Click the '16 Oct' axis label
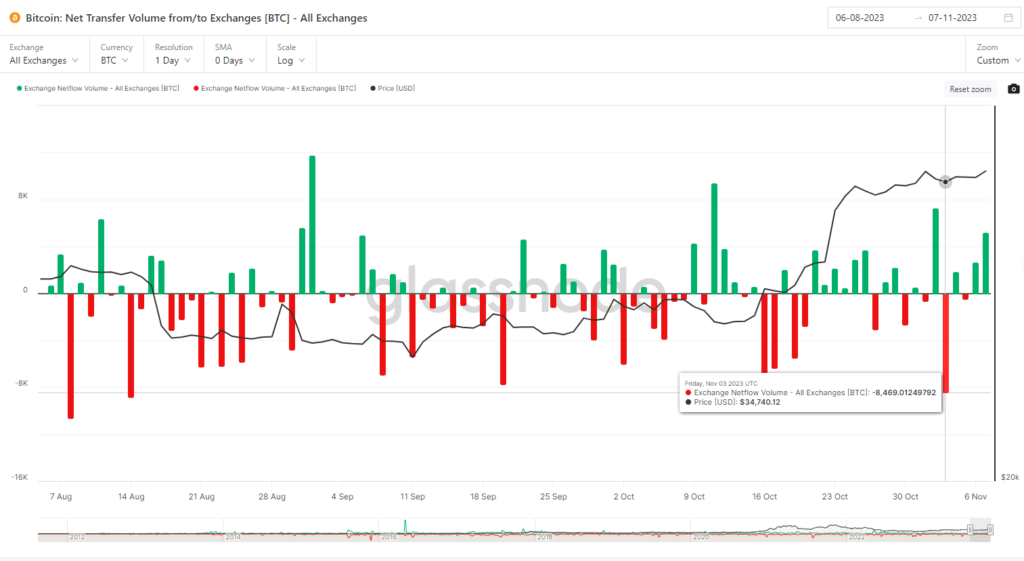This screenshot has height=561, width=1024. [x=764, y=497]
